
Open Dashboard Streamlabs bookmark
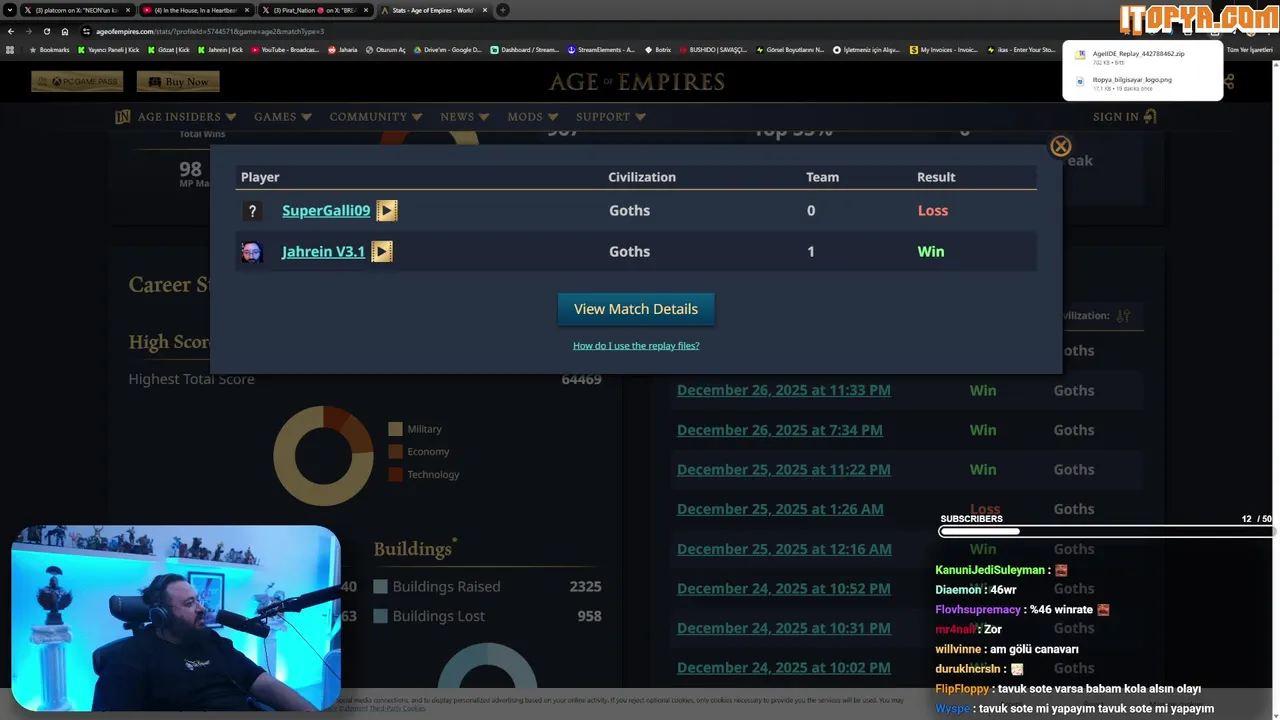click(x=525, y=49)
